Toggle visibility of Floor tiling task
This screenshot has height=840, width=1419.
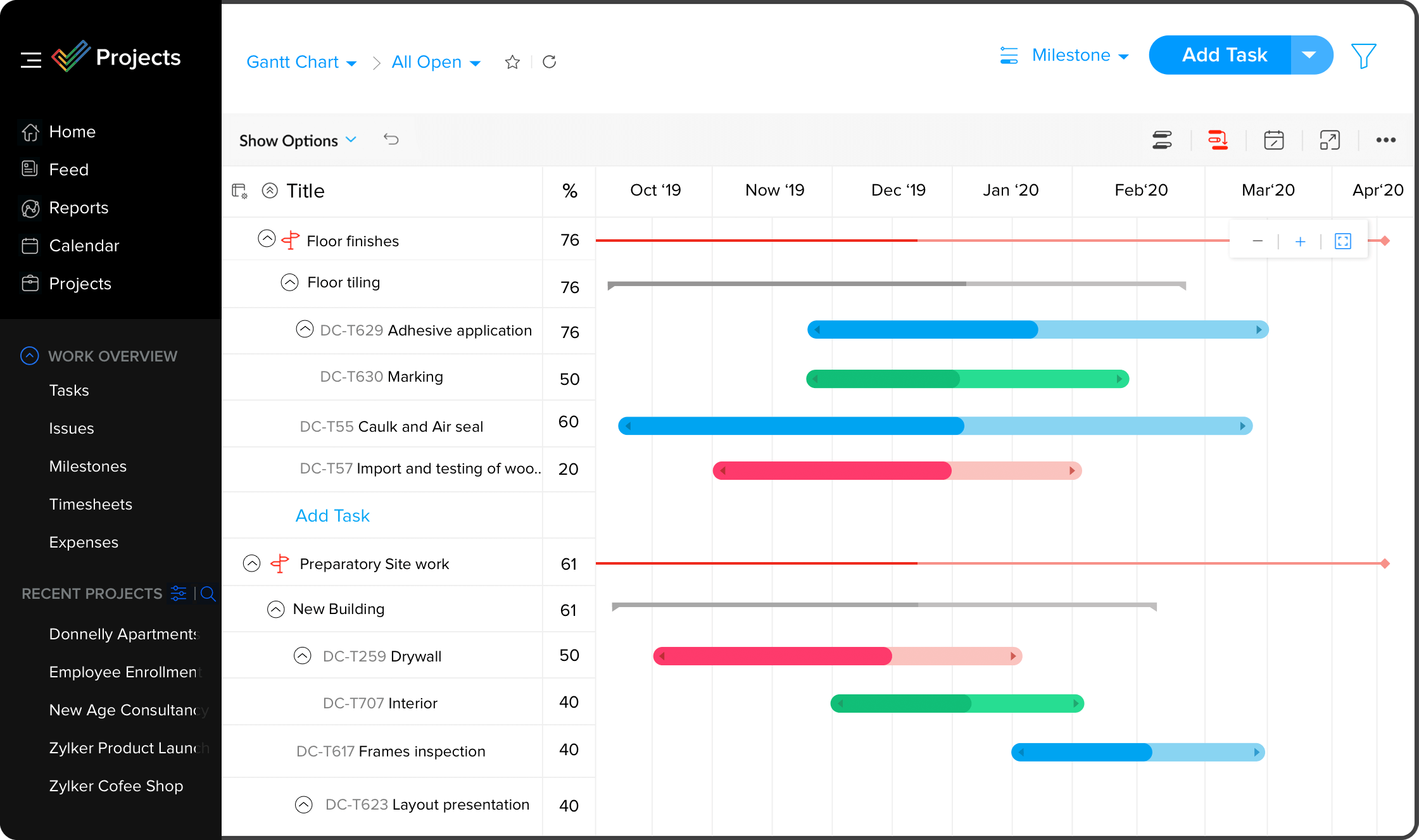pyautogui.click(x=290, y=281)
